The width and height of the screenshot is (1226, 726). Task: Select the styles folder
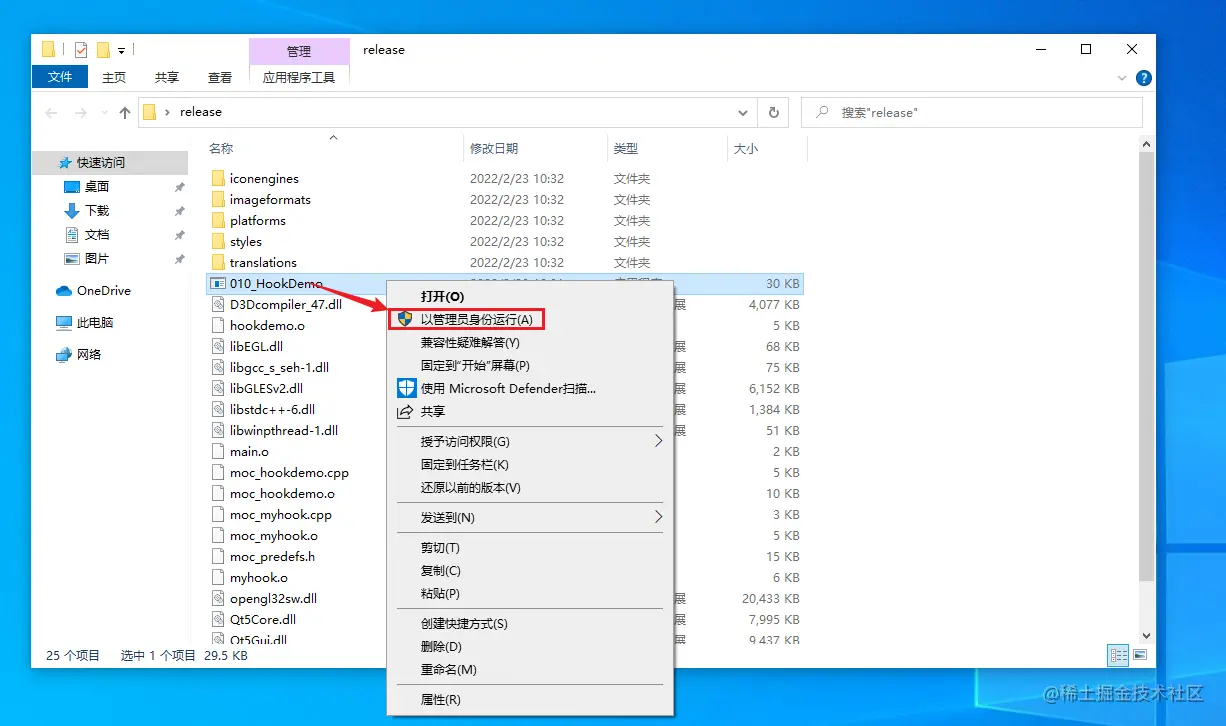pyautogui.click(x=246, y=242)
